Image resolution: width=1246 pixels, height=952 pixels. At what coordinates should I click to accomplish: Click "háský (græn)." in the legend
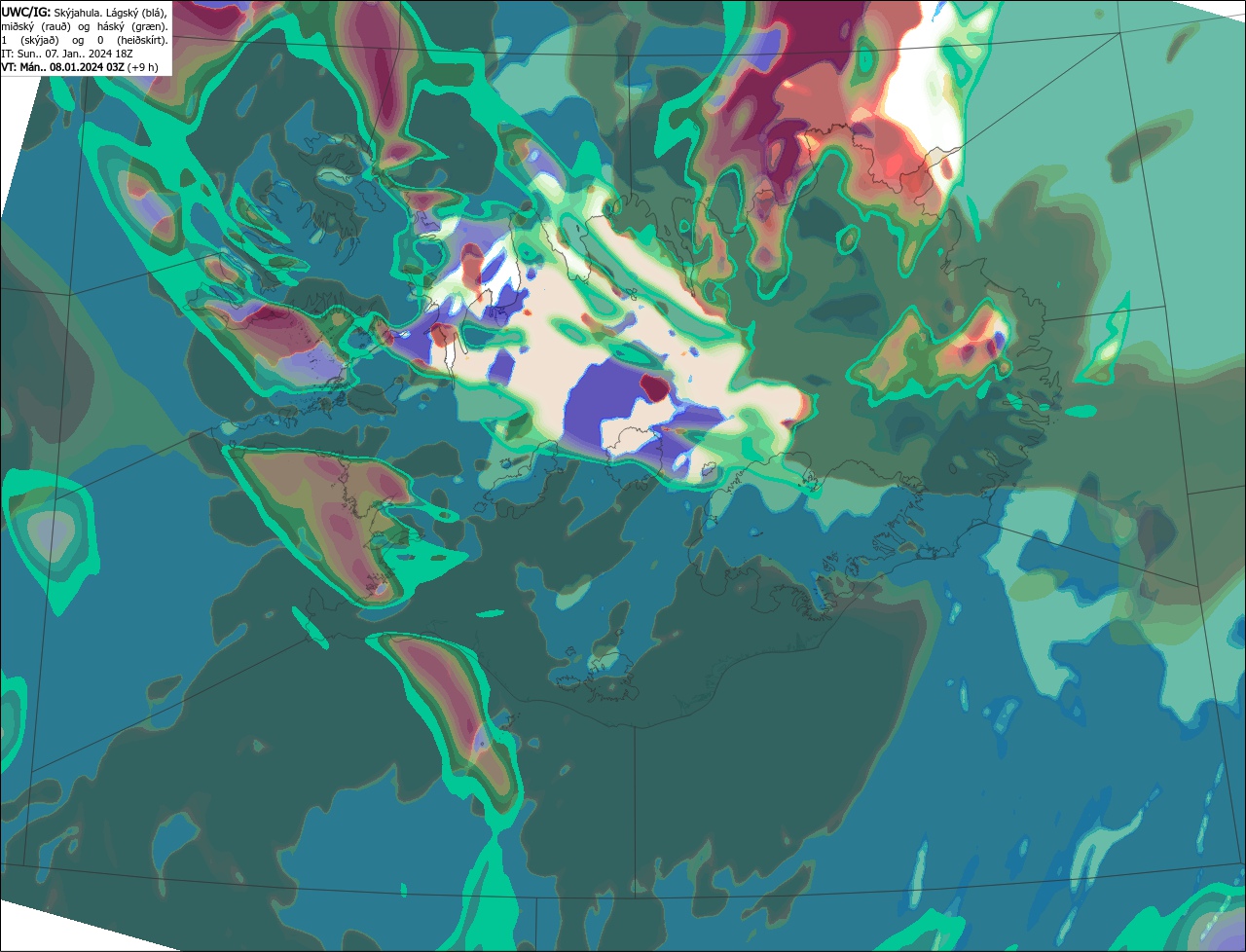132,26
